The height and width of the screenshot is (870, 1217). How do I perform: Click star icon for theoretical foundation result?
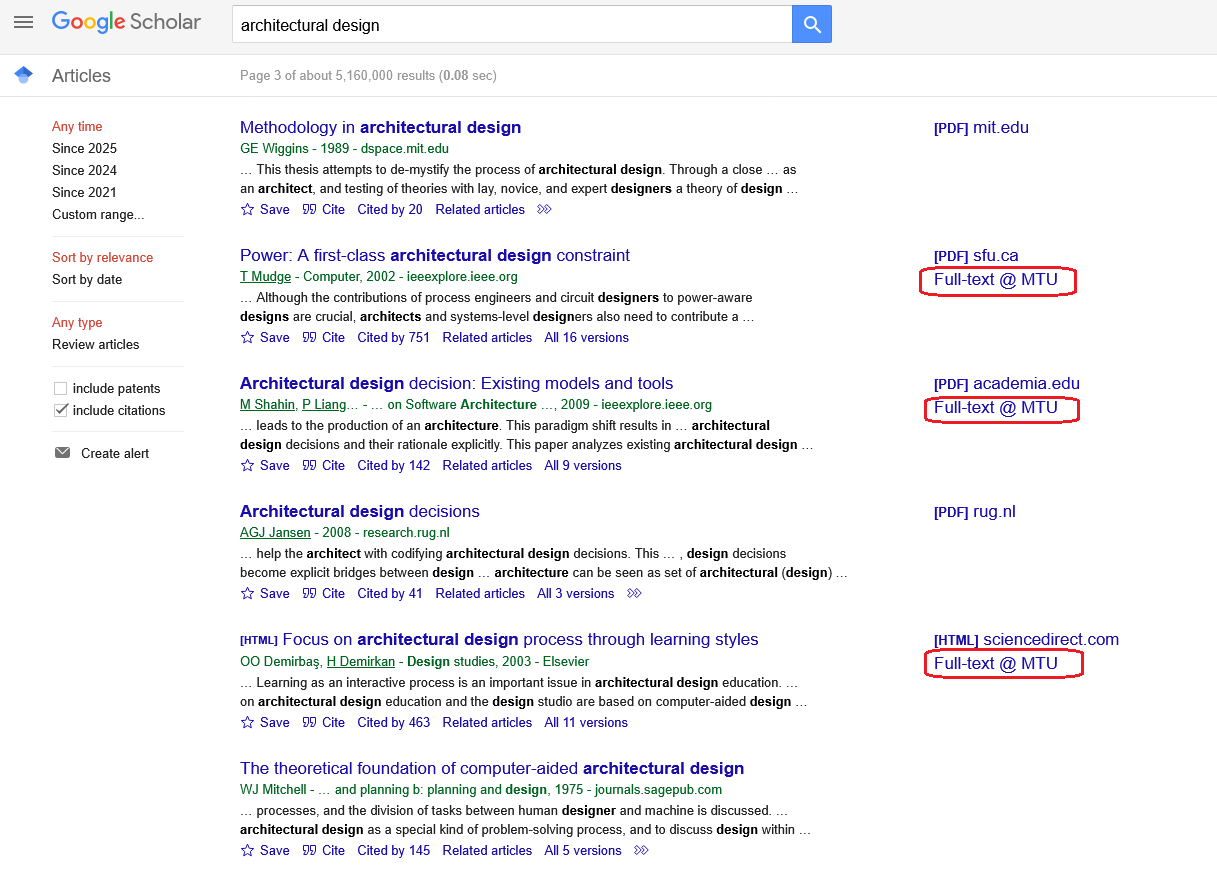pyautogui.click(x=247, y=850)
